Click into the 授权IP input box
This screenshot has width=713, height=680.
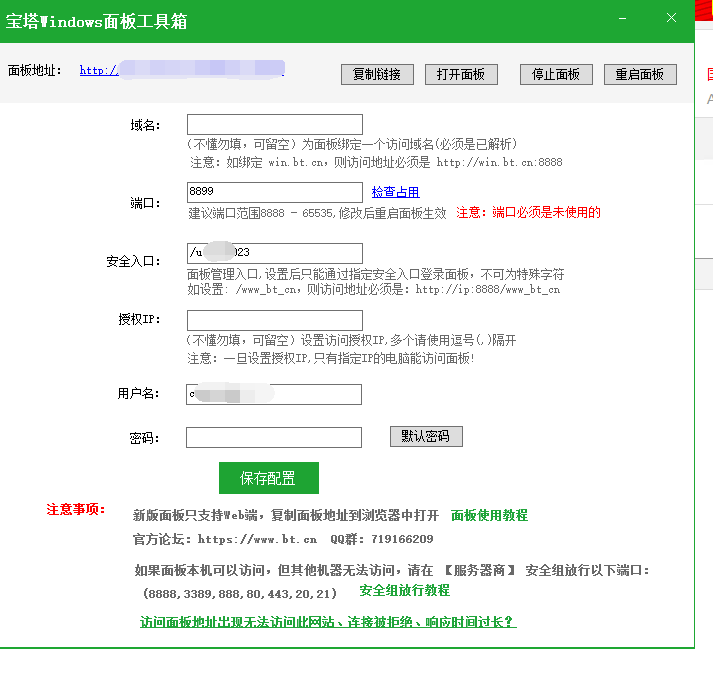pyautogui.click(x=275, y=320)
